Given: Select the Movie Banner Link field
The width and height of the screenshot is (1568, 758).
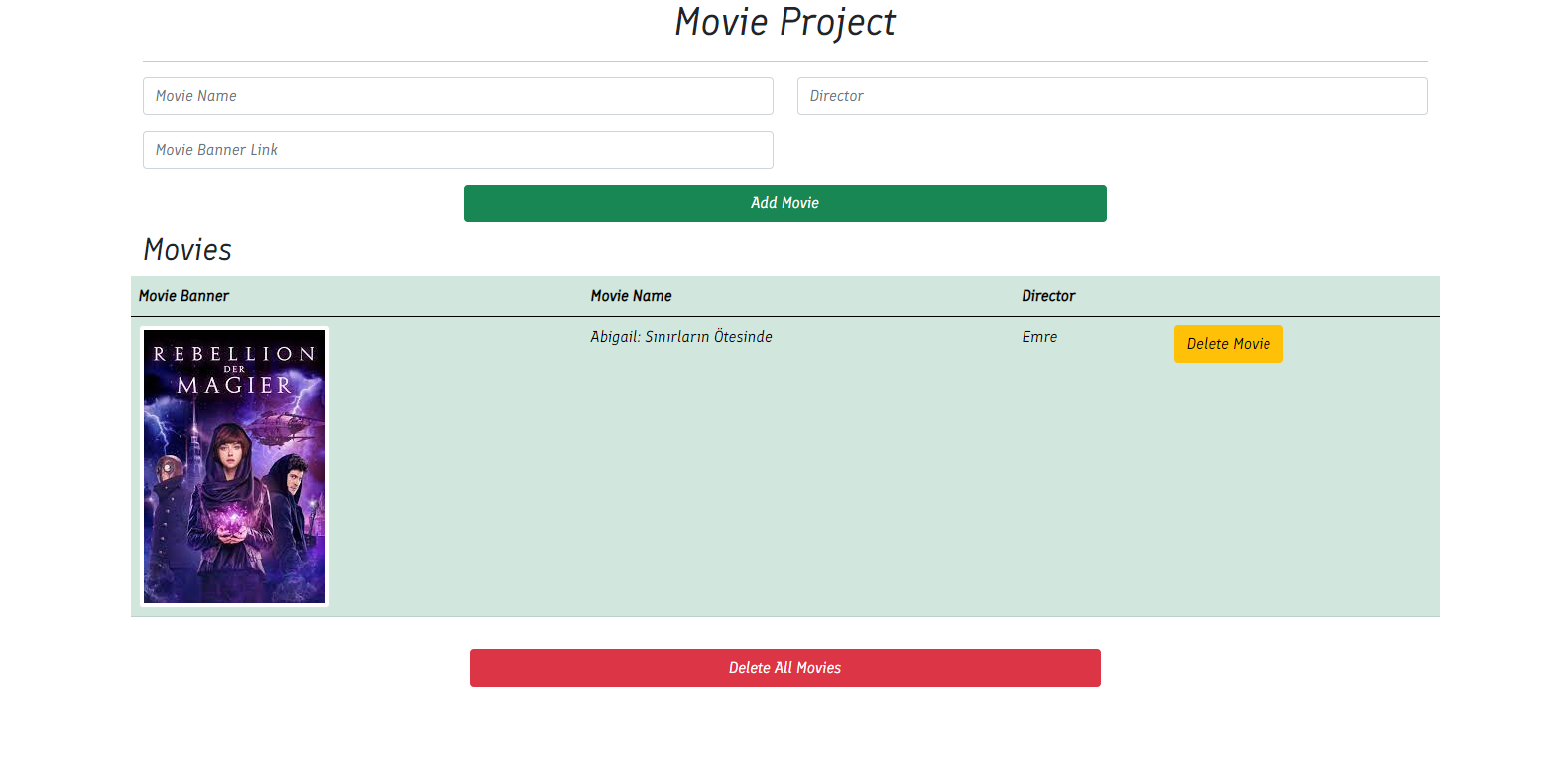Looking at the screenshot, I should tap(457, 150).
